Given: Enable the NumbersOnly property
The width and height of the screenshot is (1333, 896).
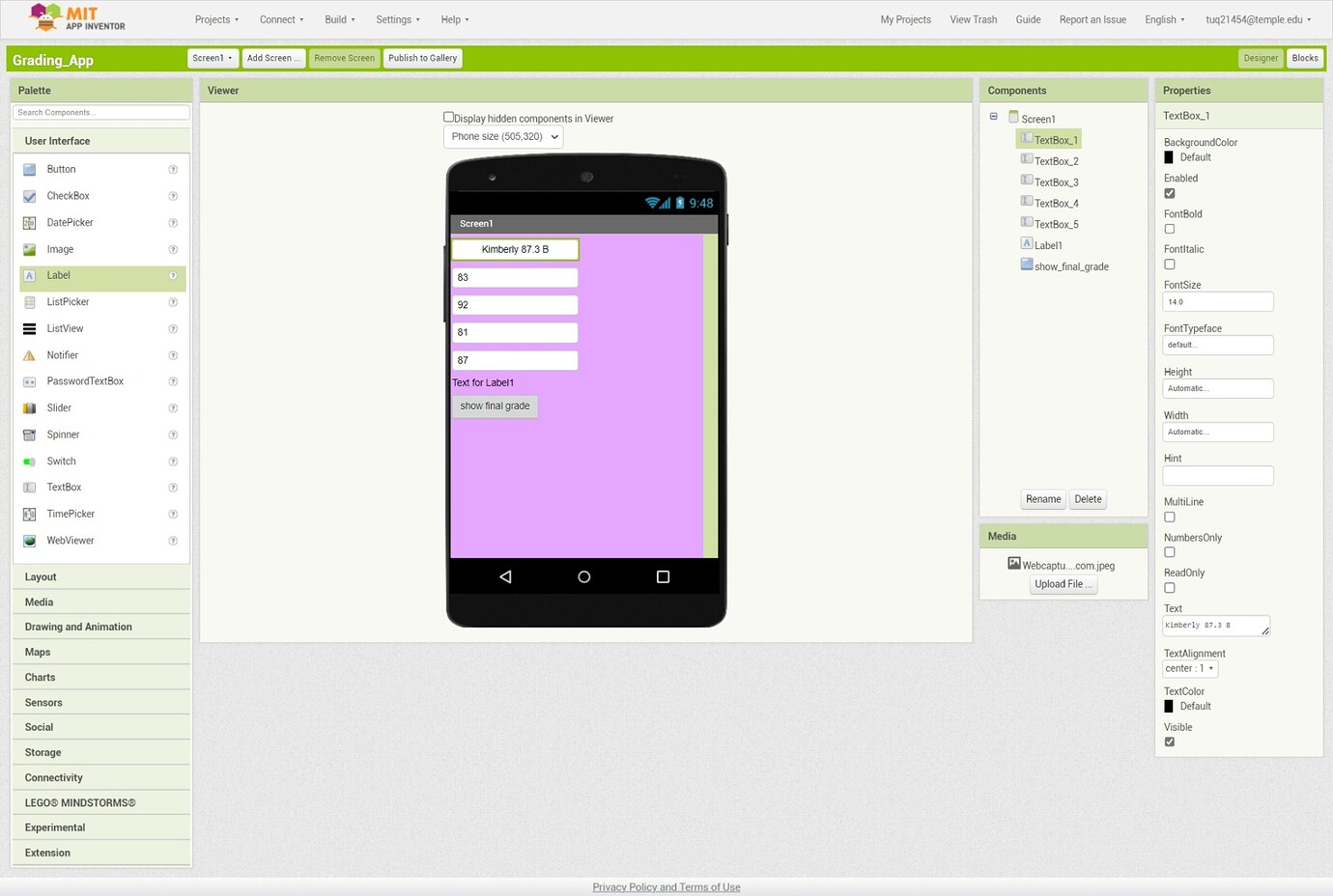Looking at the screenshot, I should point(1169,551).
